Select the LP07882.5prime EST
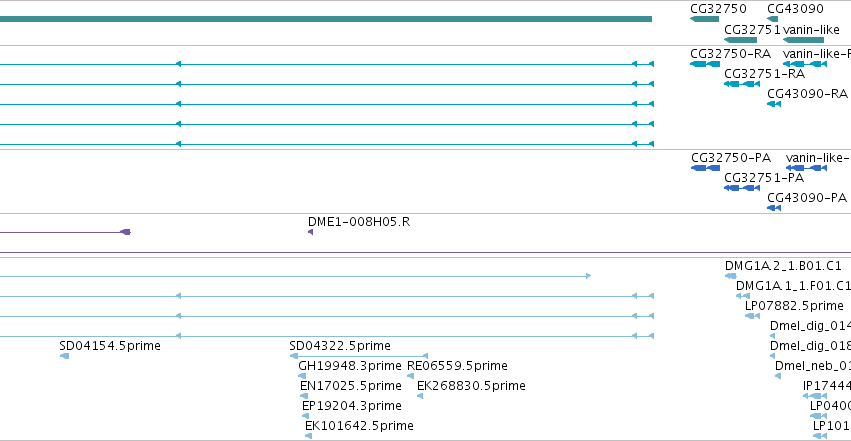 pyautogui.click(x=752, y=316)
